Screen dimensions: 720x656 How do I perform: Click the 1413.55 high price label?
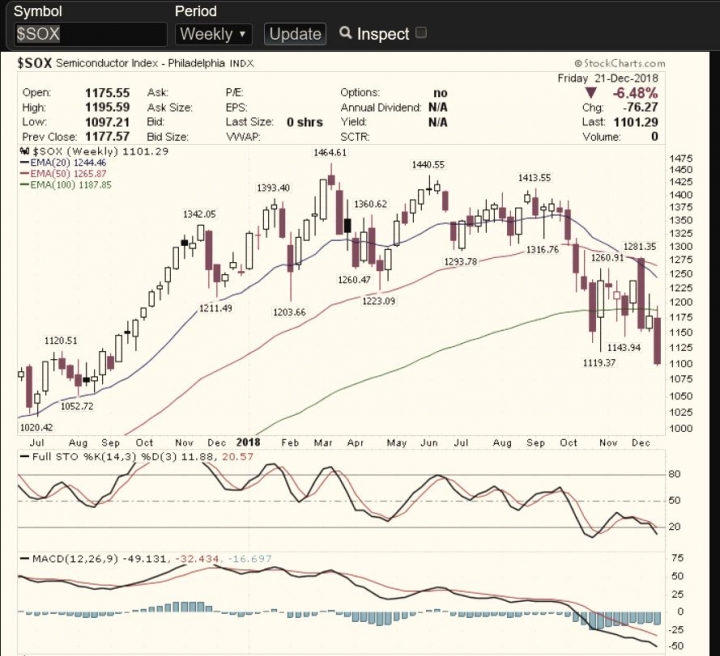534,178
